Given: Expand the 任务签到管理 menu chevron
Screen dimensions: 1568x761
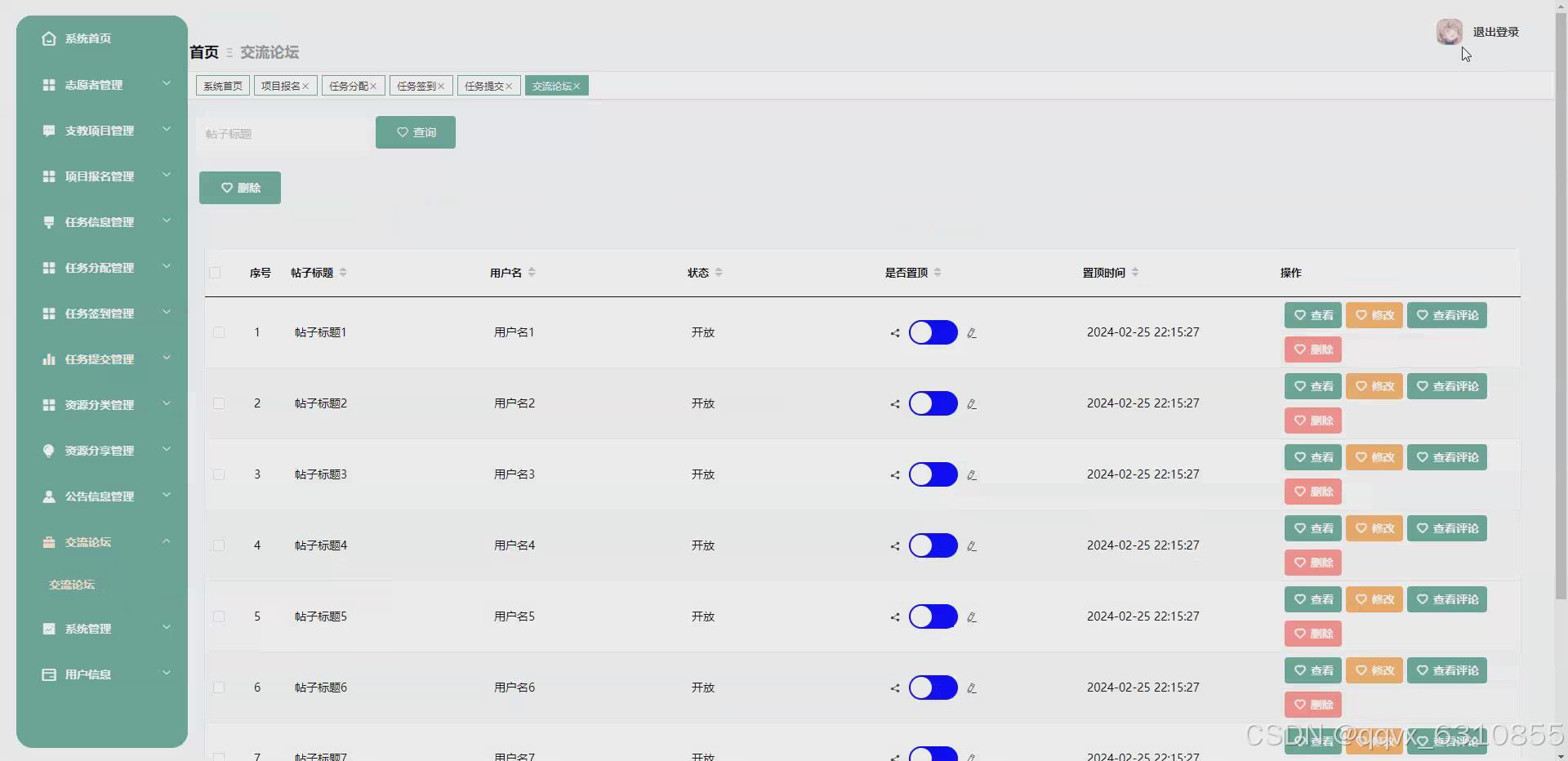Looking at the screenshot, I should [x=167, y=312].
